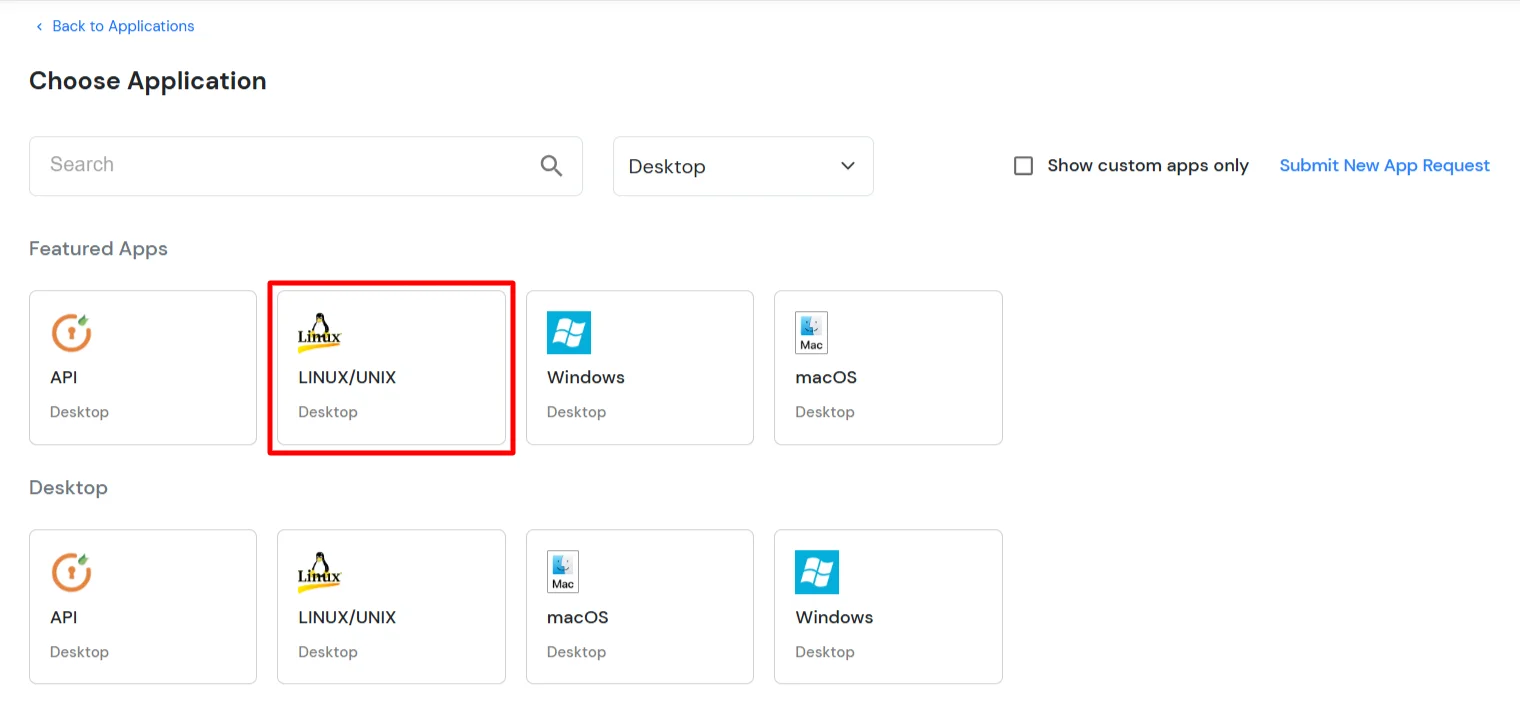Pick the Windows logo icon in the Desktop section
This screenshot has width=1520, height=706.
pyautogui.click(x=817, y=572)
